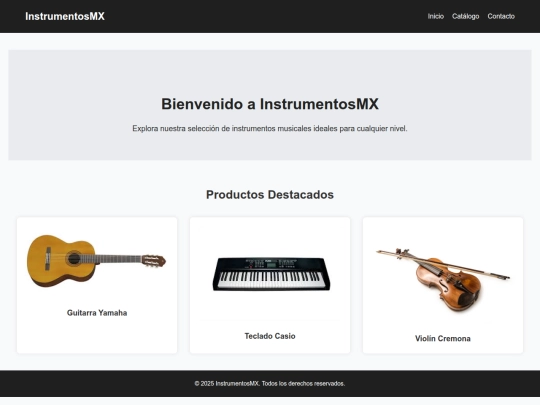Image resolution: width=540 pixels, height=405 pixels.
Task: Go to the Catálogo page
Action: (x=465, y=16)
